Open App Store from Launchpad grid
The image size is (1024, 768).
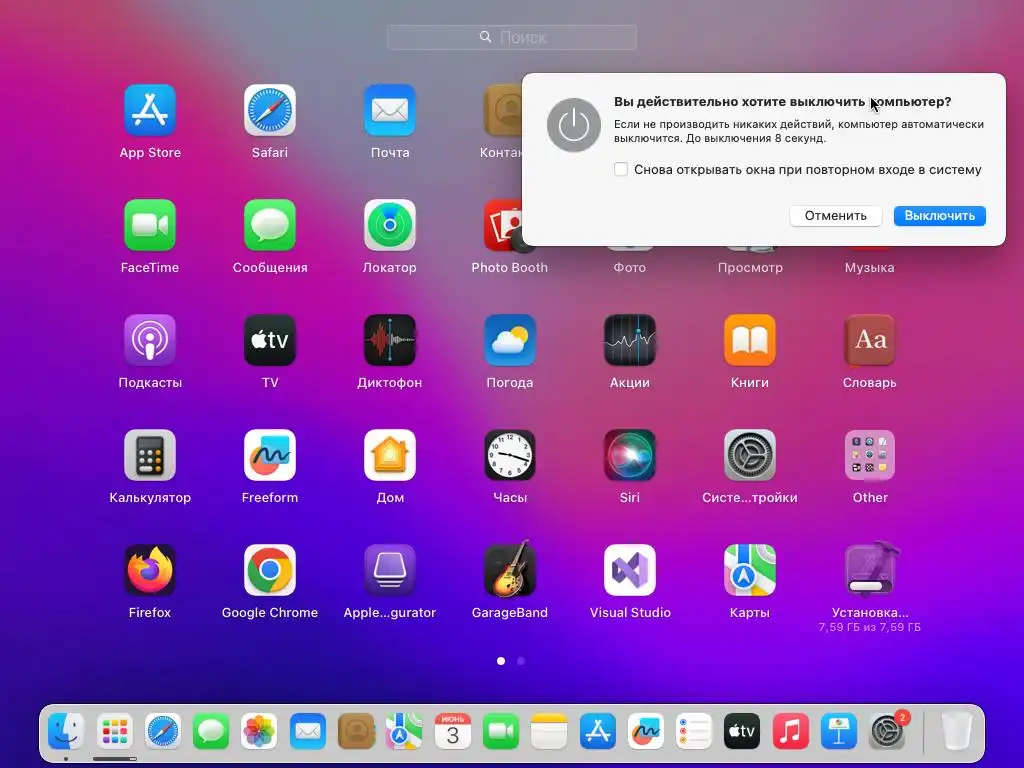tap(150, 110)
